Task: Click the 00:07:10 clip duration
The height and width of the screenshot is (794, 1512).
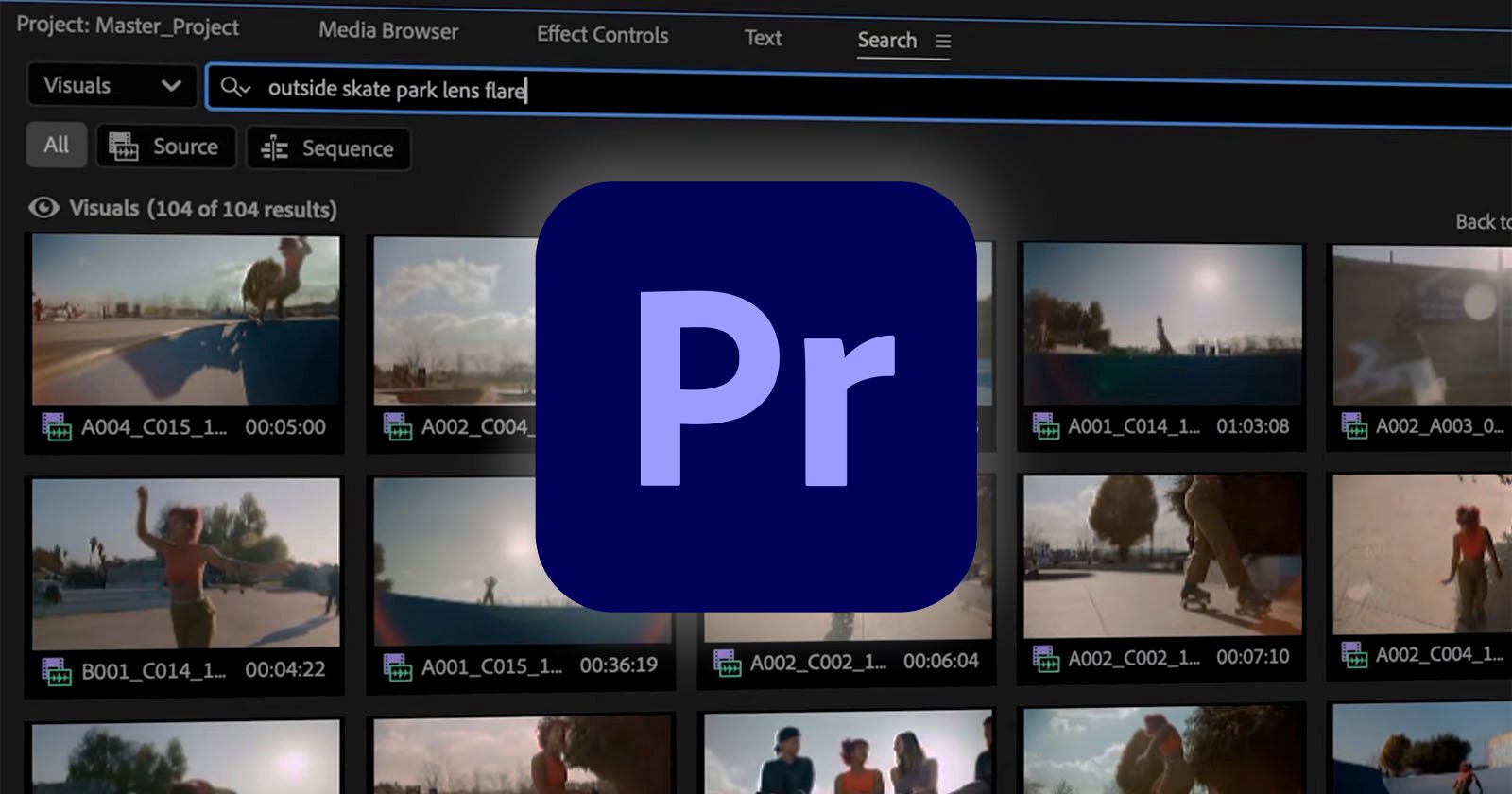Action: click(x=1252, y=656)
